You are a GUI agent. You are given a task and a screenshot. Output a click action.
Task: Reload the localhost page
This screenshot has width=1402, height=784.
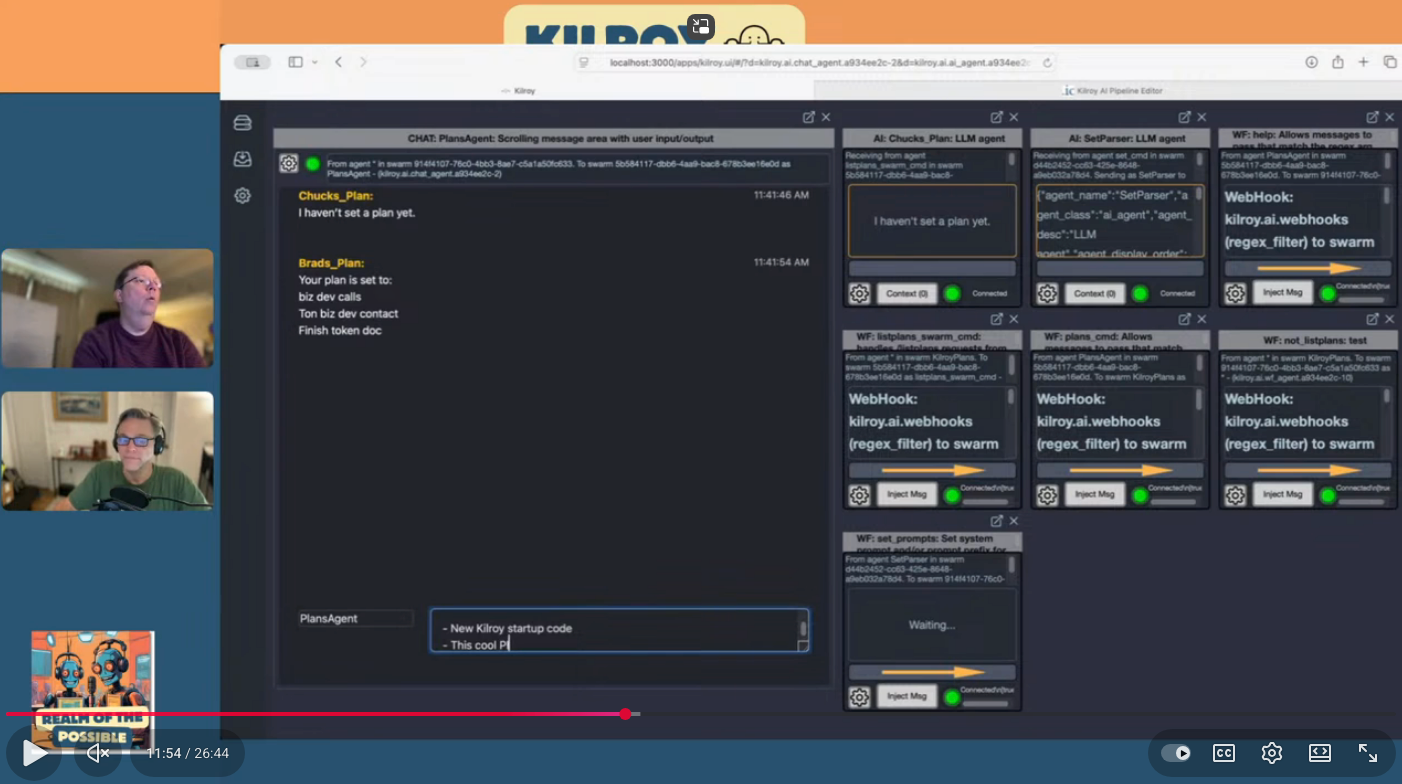1047,62
